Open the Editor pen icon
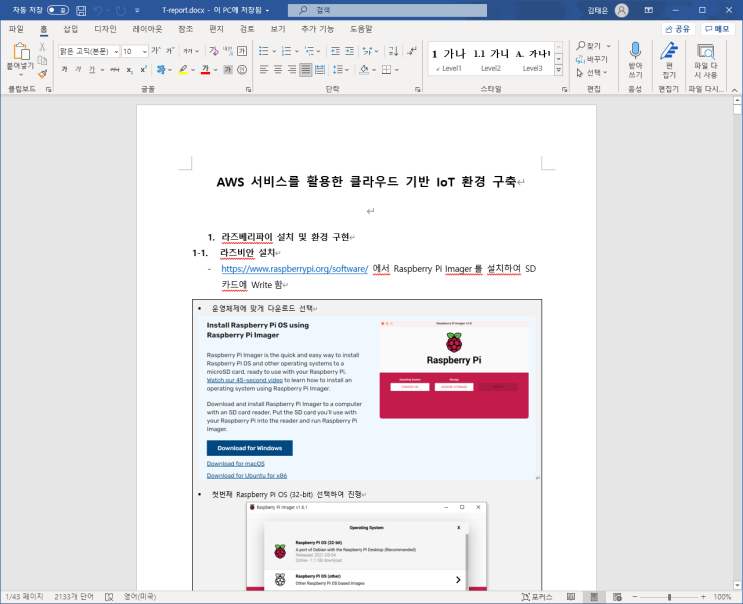This screenshot has width=743, height=604. (x=669, y=51)
